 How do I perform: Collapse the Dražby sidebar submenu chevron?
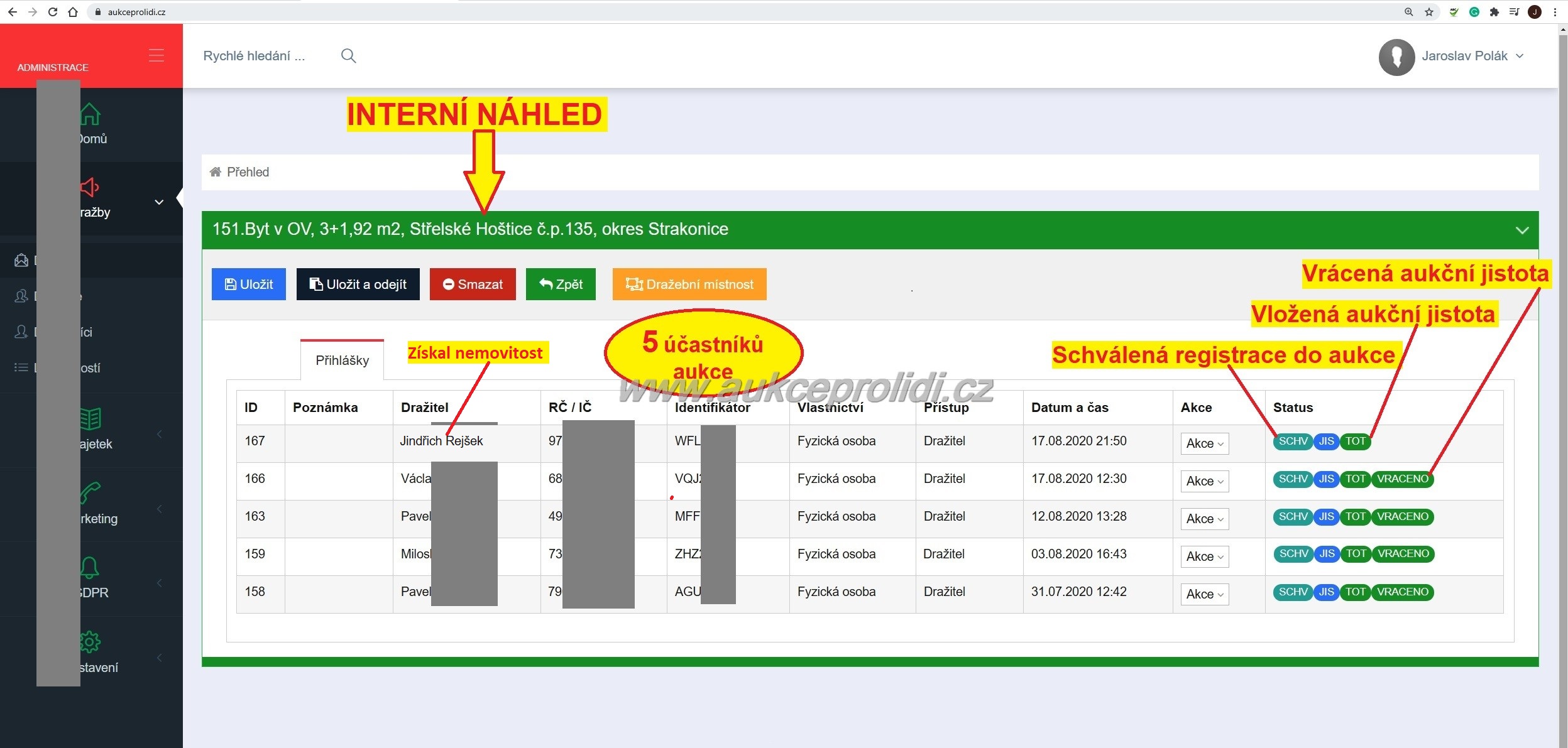tap(159, 202)
